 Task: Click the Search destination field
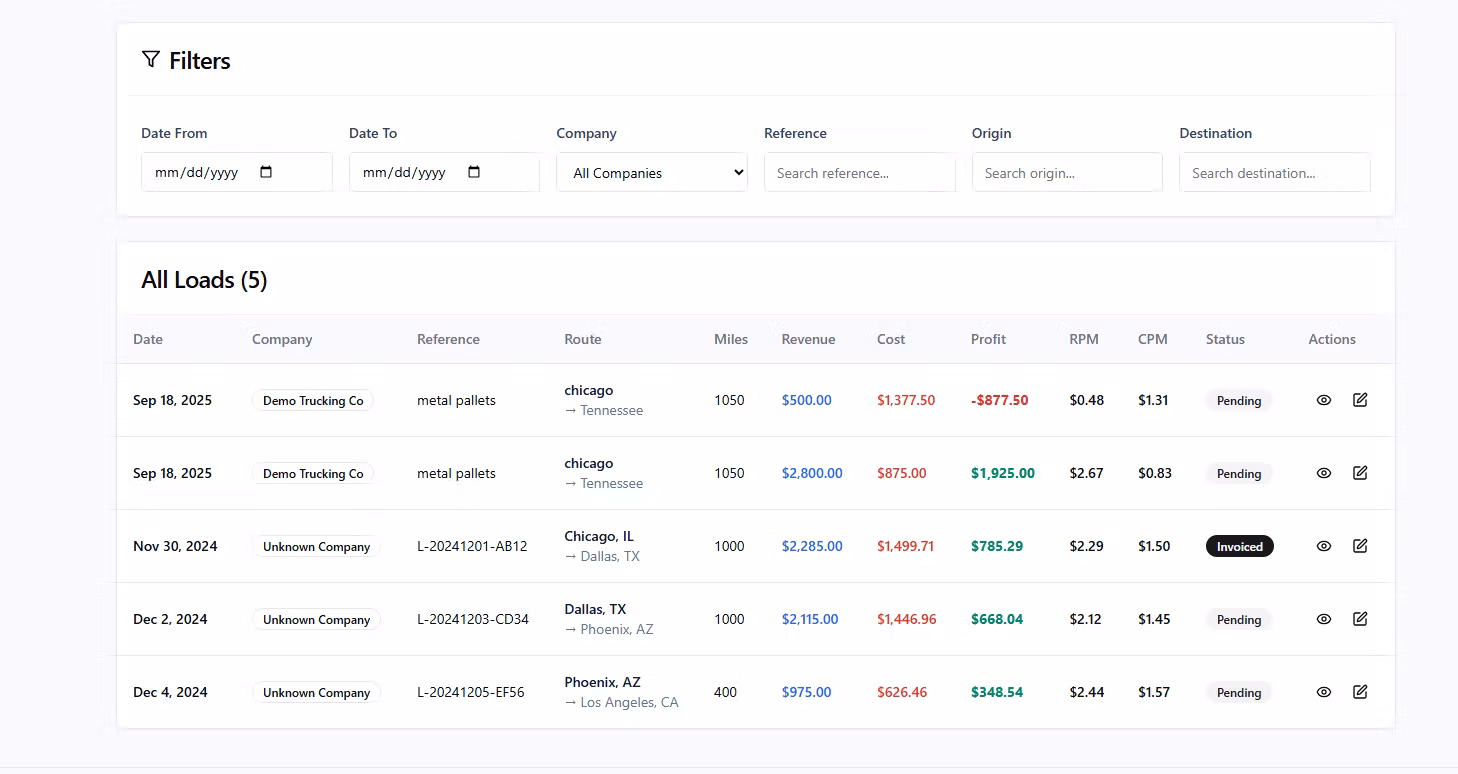coord(1274,172)
